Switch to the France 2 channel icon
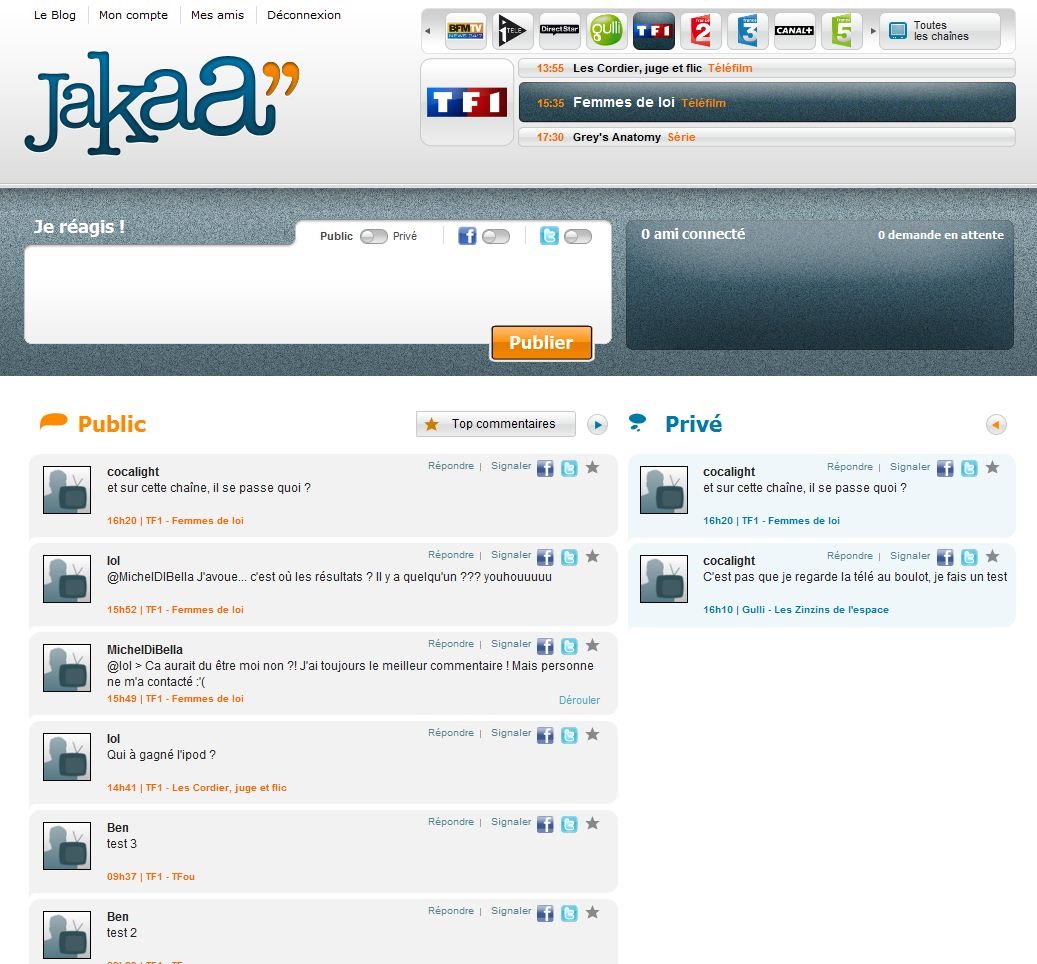Image resolution: width=1037 pixels, height=964 pixels. click(701, 31)
